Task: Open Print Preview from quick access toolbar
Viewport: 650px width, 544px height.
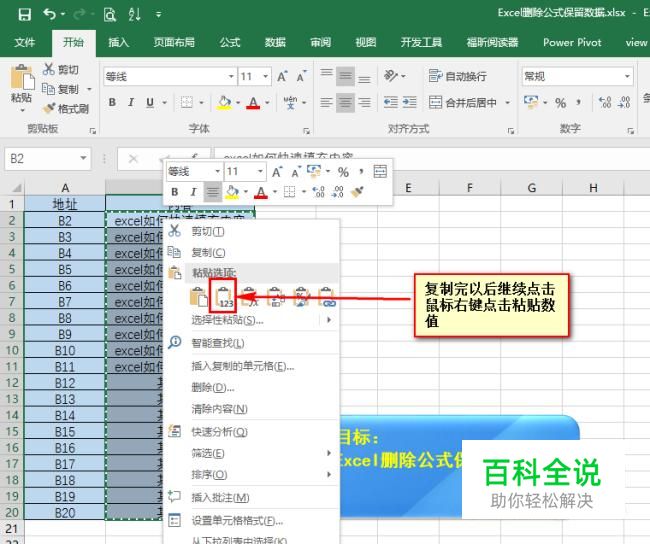Action: point(109,15)
